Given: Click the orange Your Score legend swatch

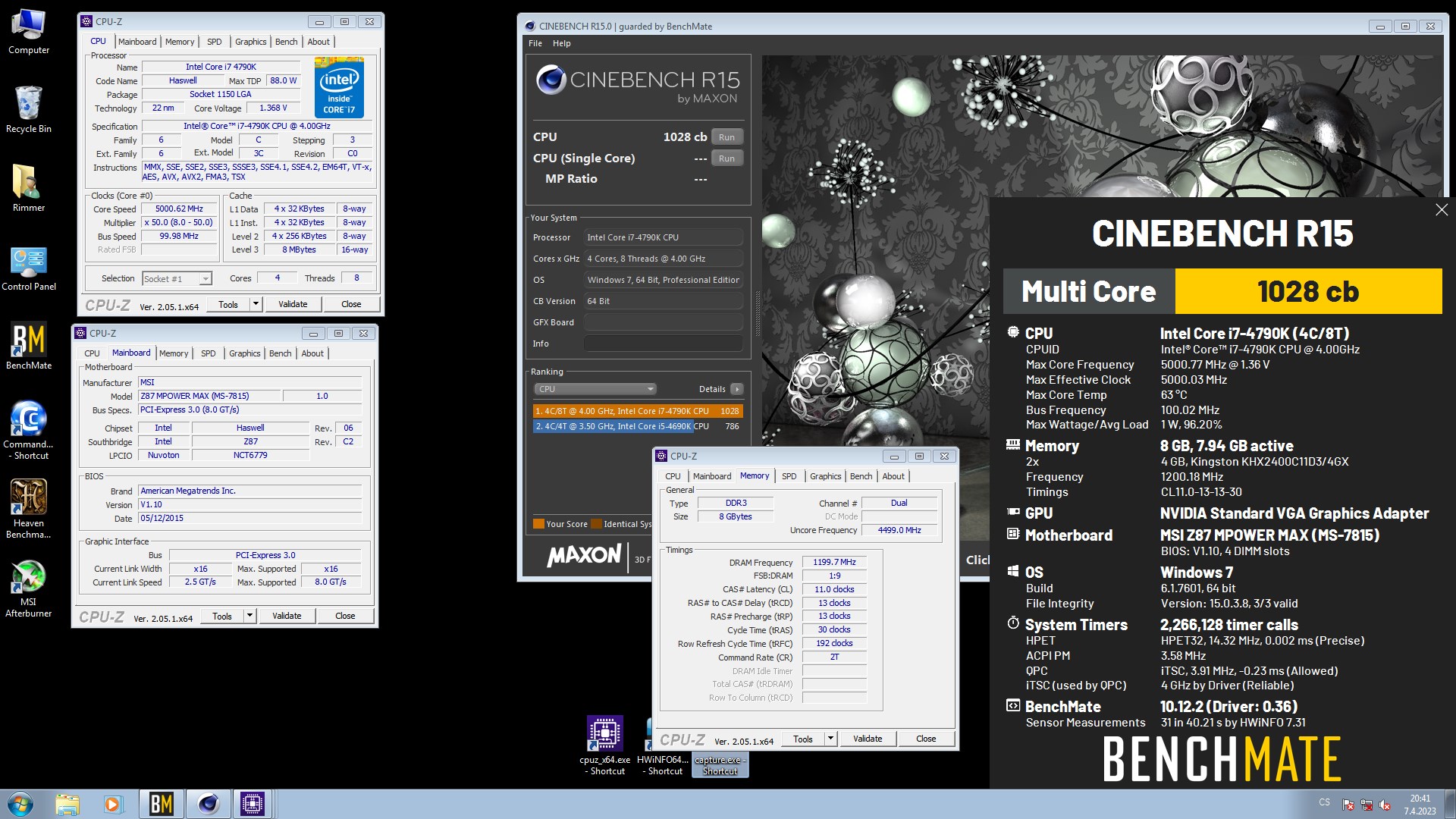Looking at the screenshot, I should [538, 524].
